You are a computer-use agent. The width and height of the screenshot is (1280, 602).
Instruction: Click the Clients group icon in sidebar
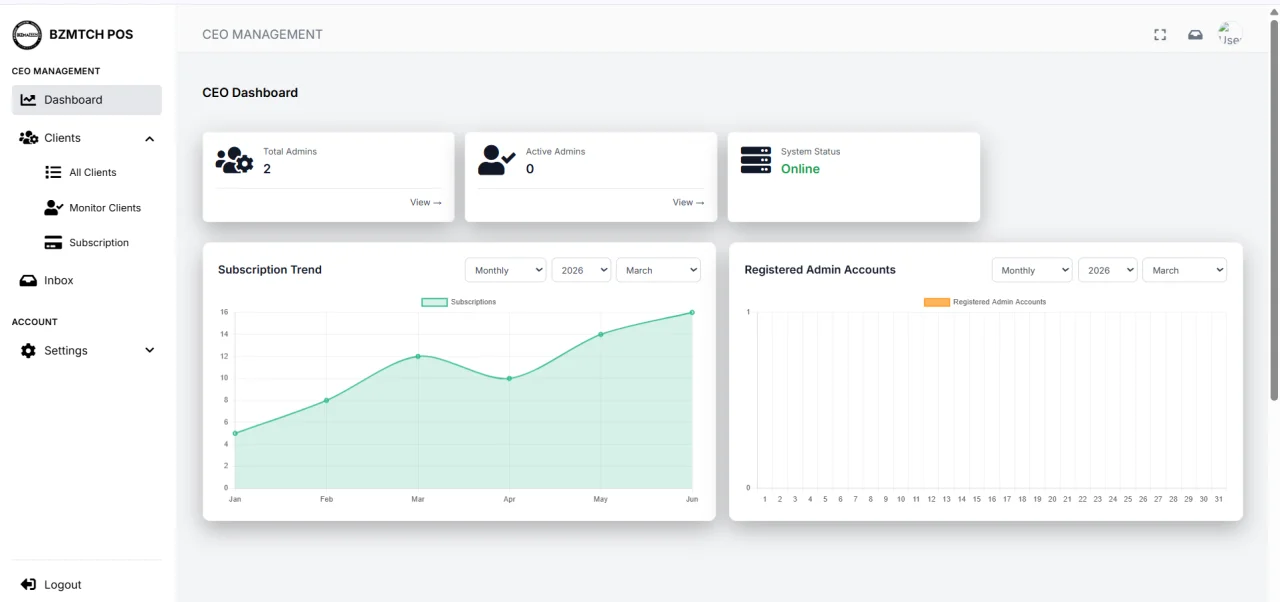click(x=28, y=138)
